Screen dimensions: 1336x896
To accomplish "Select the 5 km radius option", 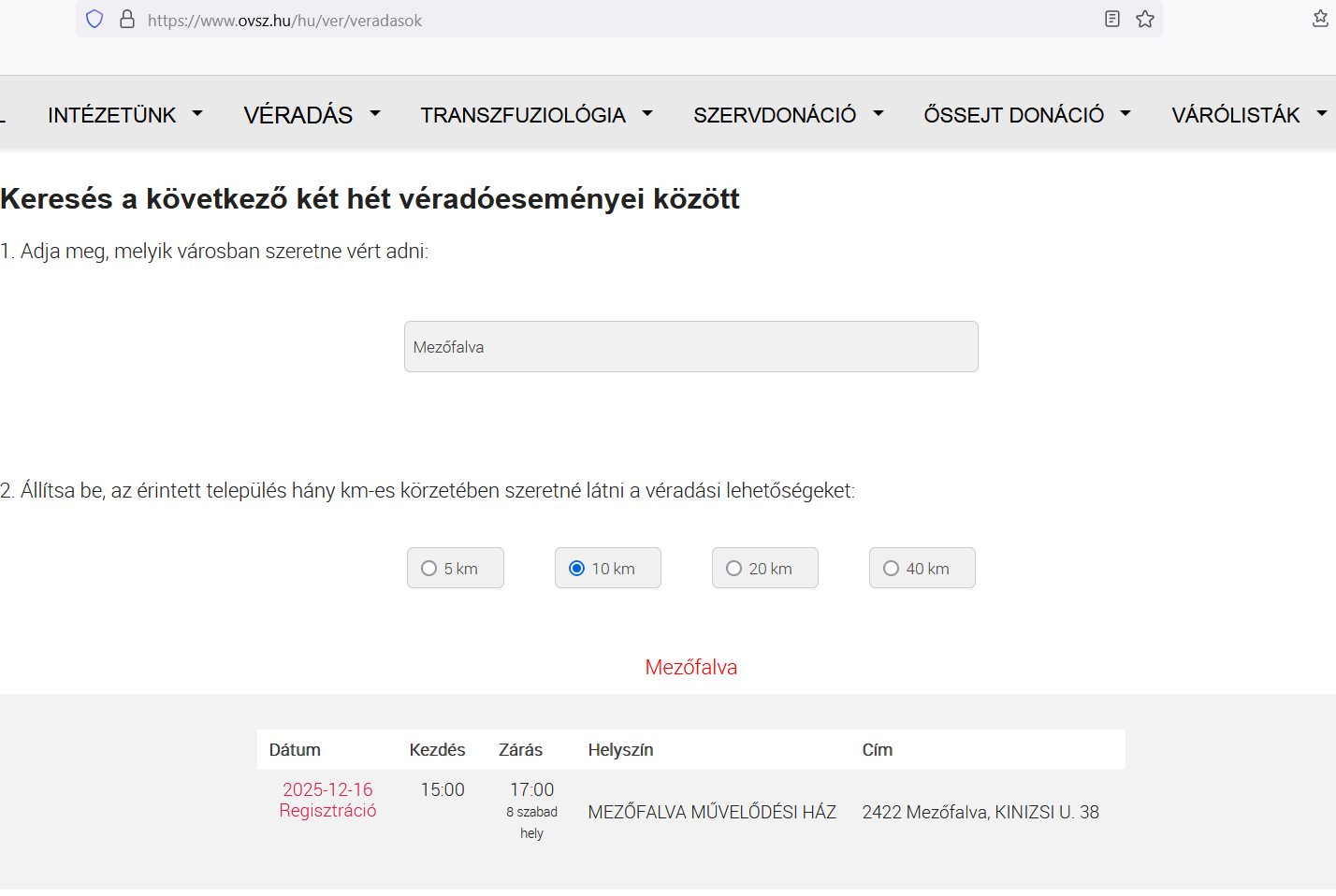I will pos(429,569).
